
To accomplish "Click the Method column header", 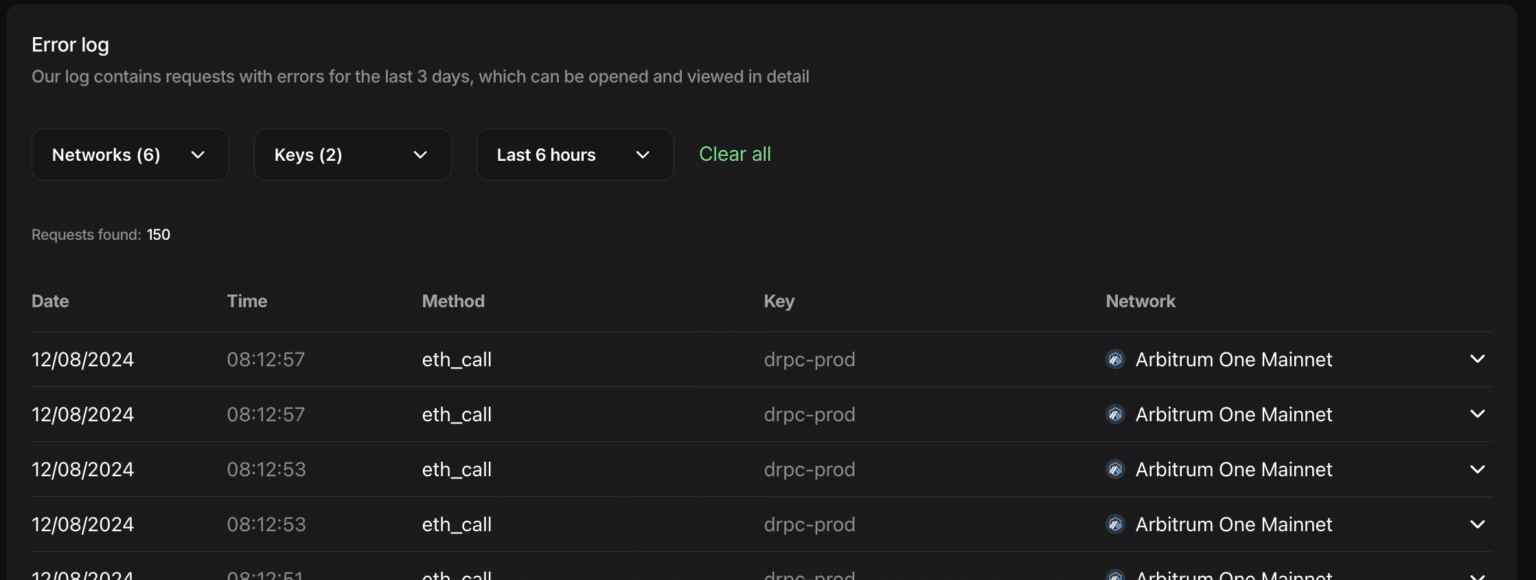I will click(x=453, y=301).
